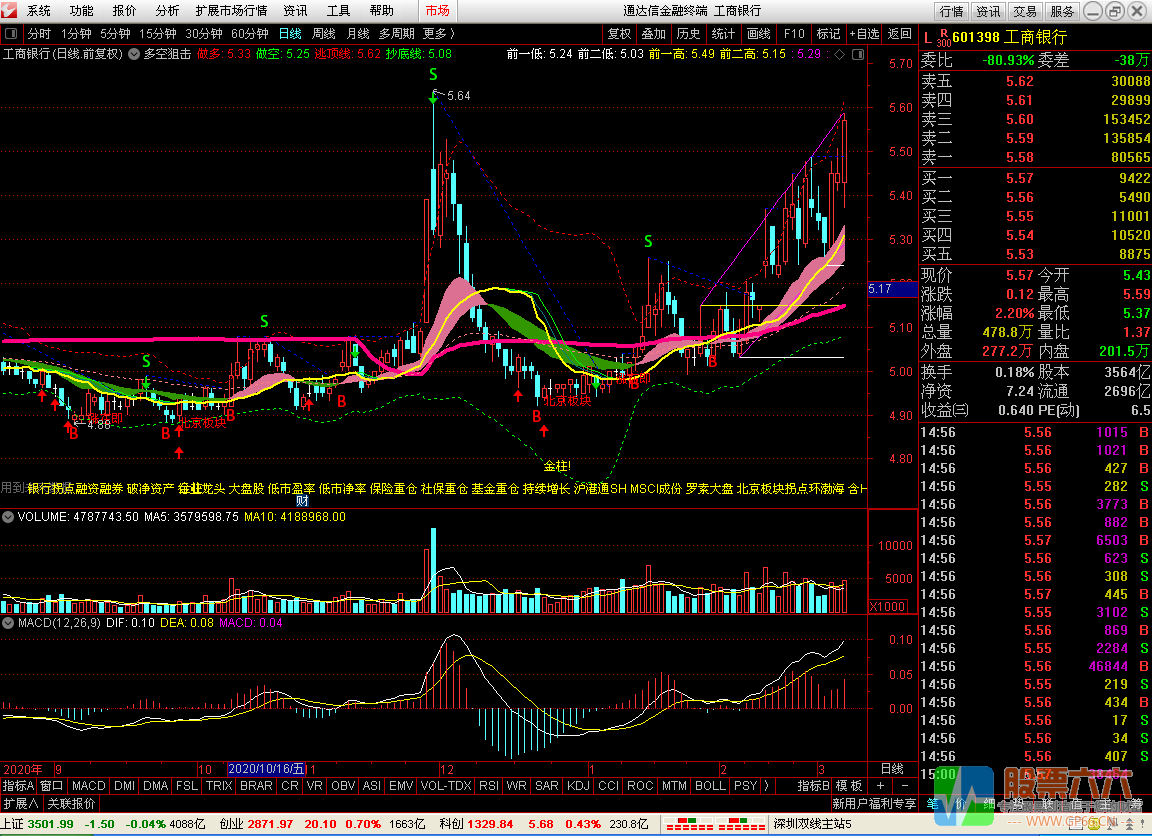The width and height of the screenshot is (1152, 836).
Task: Select the 60分钟 period
Action: (x=250, y=34)
